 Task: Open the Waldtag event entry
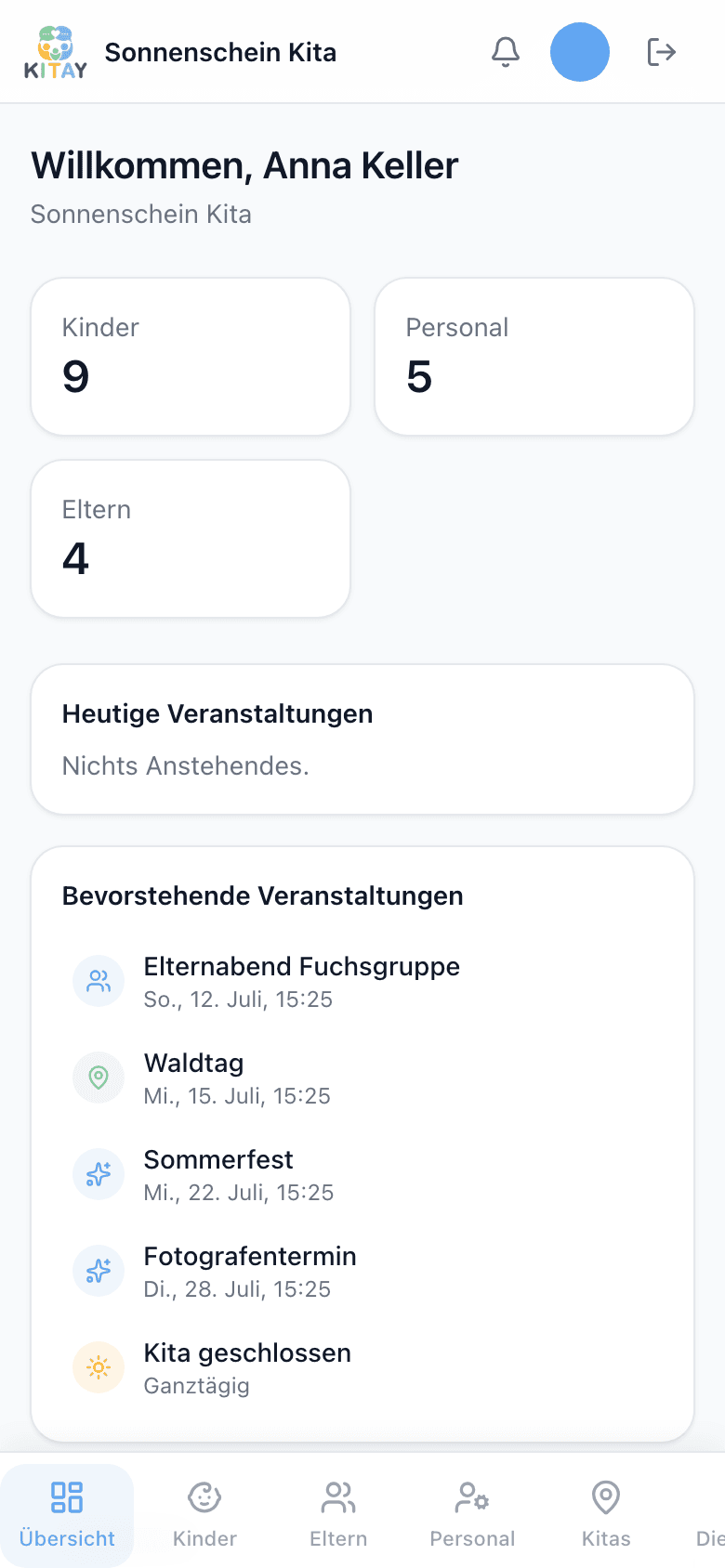362,1078
